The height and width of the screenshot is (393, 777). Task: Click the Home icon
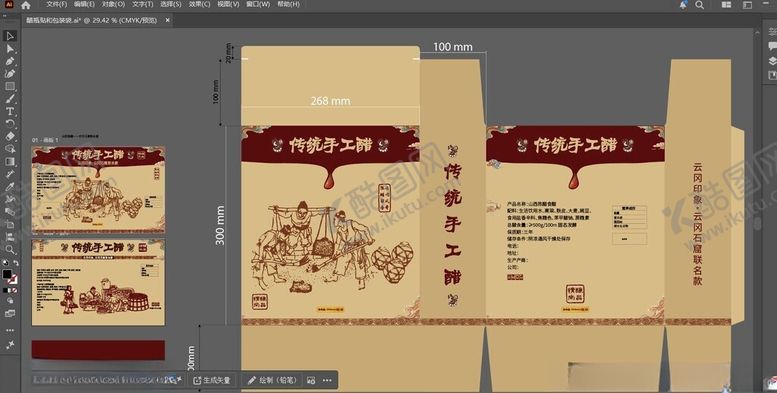click(26, 5)
